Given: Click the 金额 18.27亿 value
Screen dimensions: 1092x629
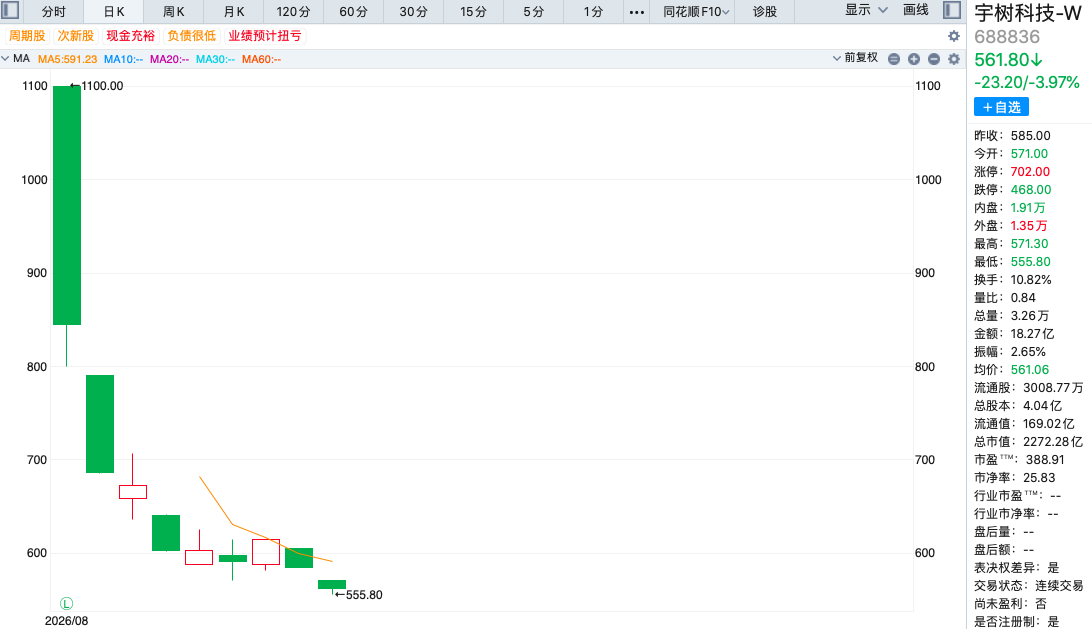Looking at the screenshot, I should [1032, 334].
